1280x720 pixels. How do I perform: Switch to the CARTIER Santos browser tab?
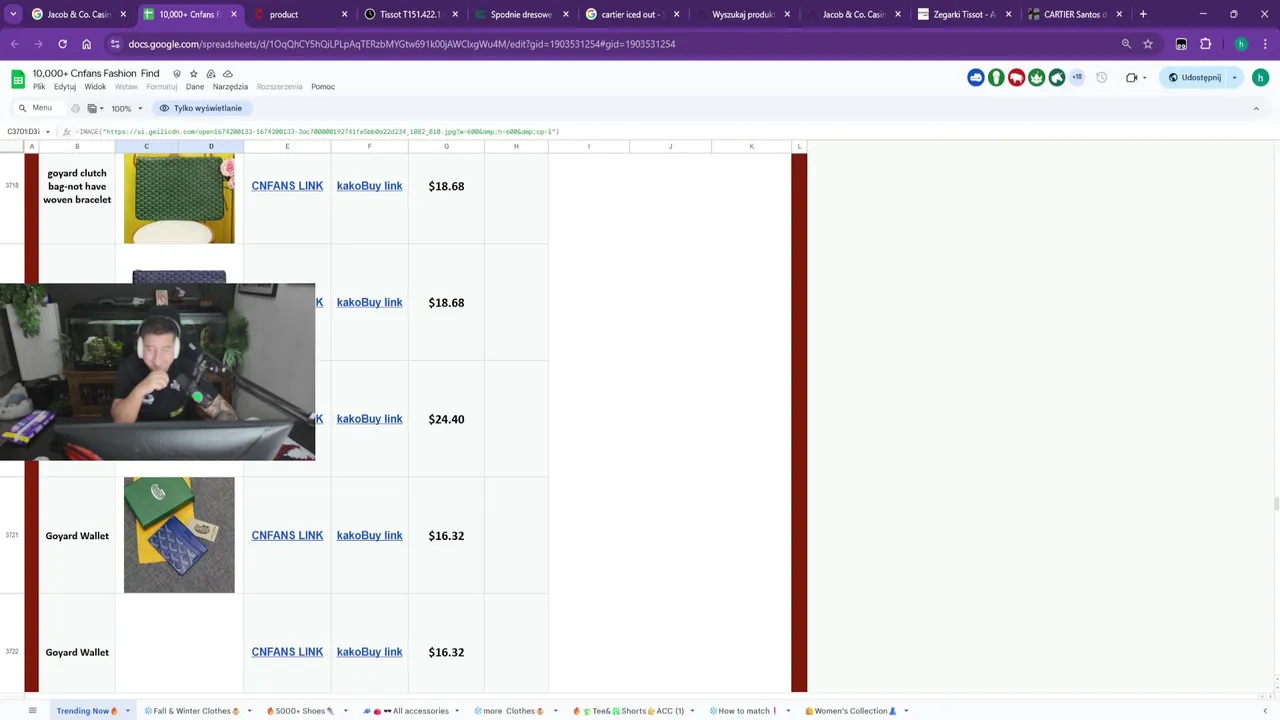pyautogui.click(x=1073, y=14)
